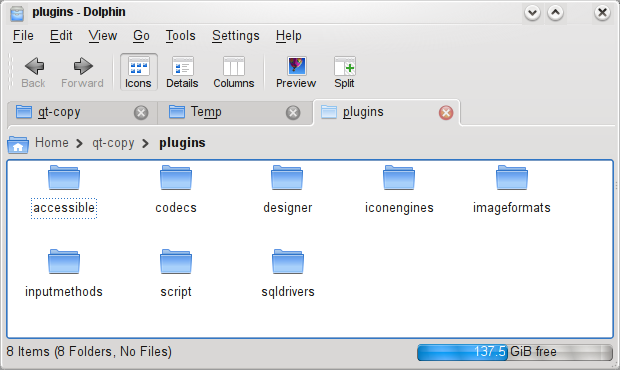Click the iconengines folder name label
The height and width of the screenshot is (370, 620).
399,208
